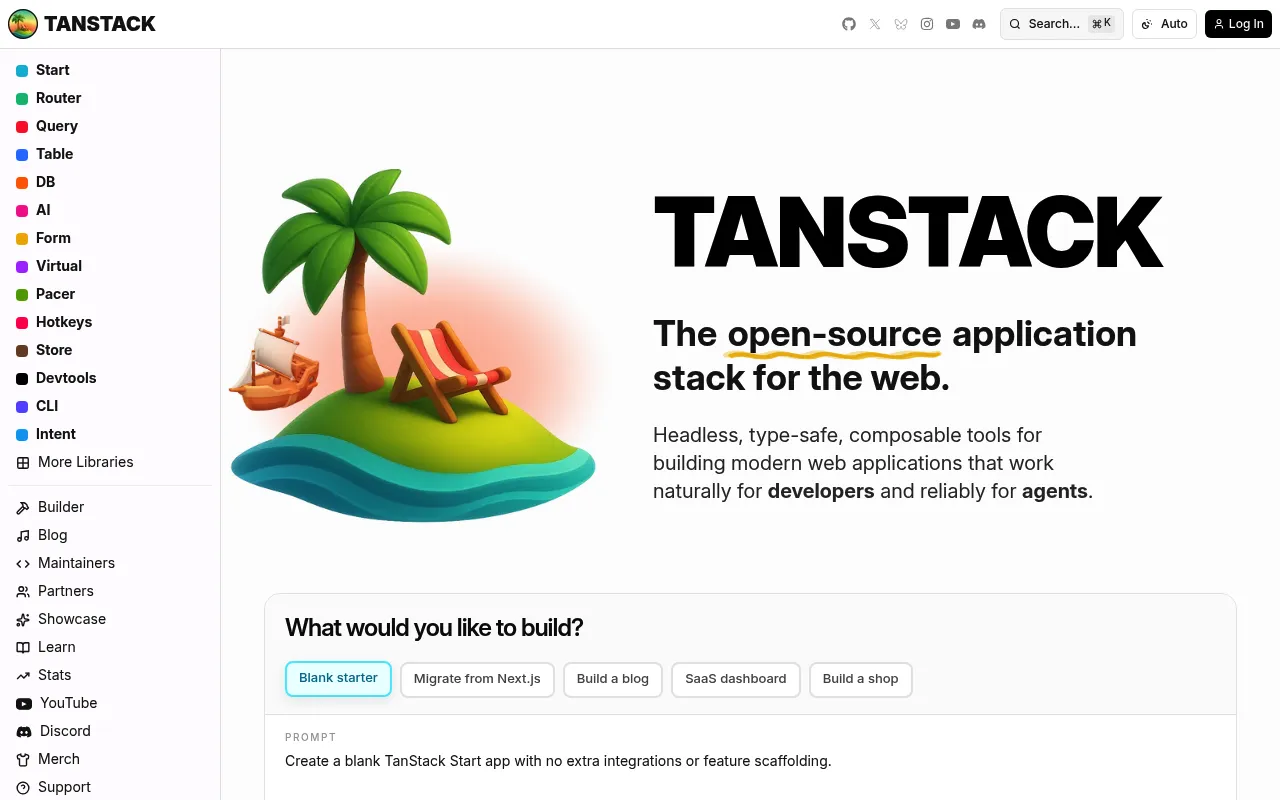
Task: Click the Stats trend icon
Action: tap(23, 675)
